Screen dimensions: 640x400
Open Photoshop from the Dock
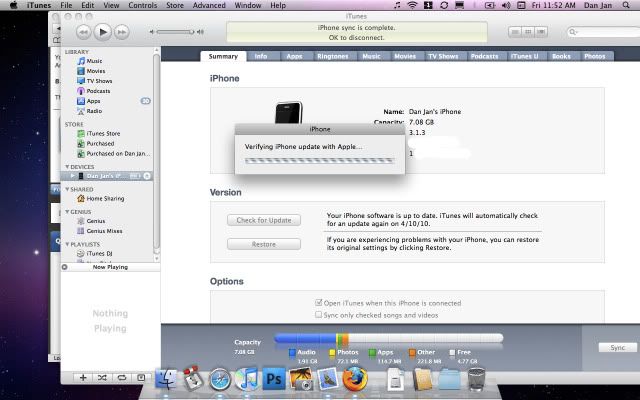point(273,379)
